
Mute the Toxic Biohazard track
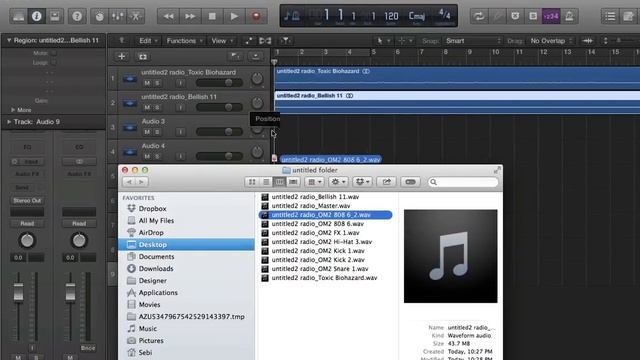(x=147, y=83)
